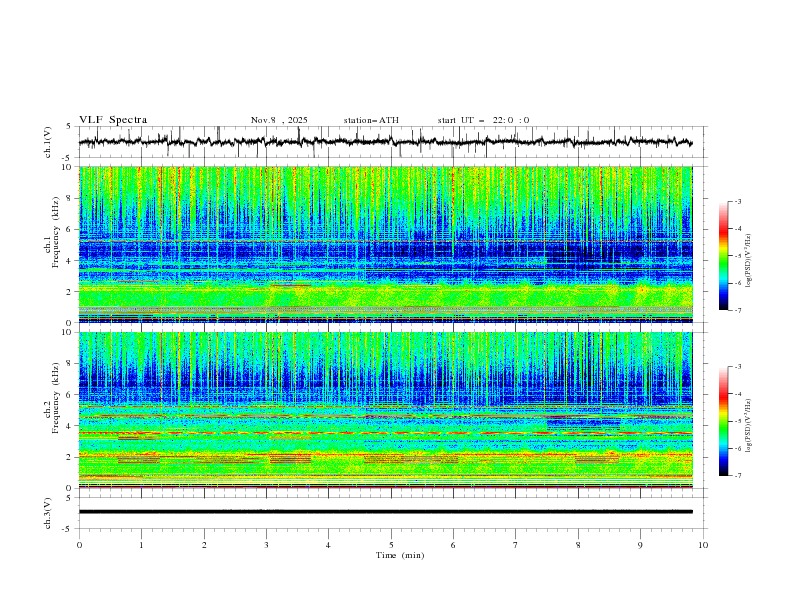The height and width of the screenshot is (612, 792).
Task: Click the ch.1 voltage waveform trace
Action: click(385, 142)
